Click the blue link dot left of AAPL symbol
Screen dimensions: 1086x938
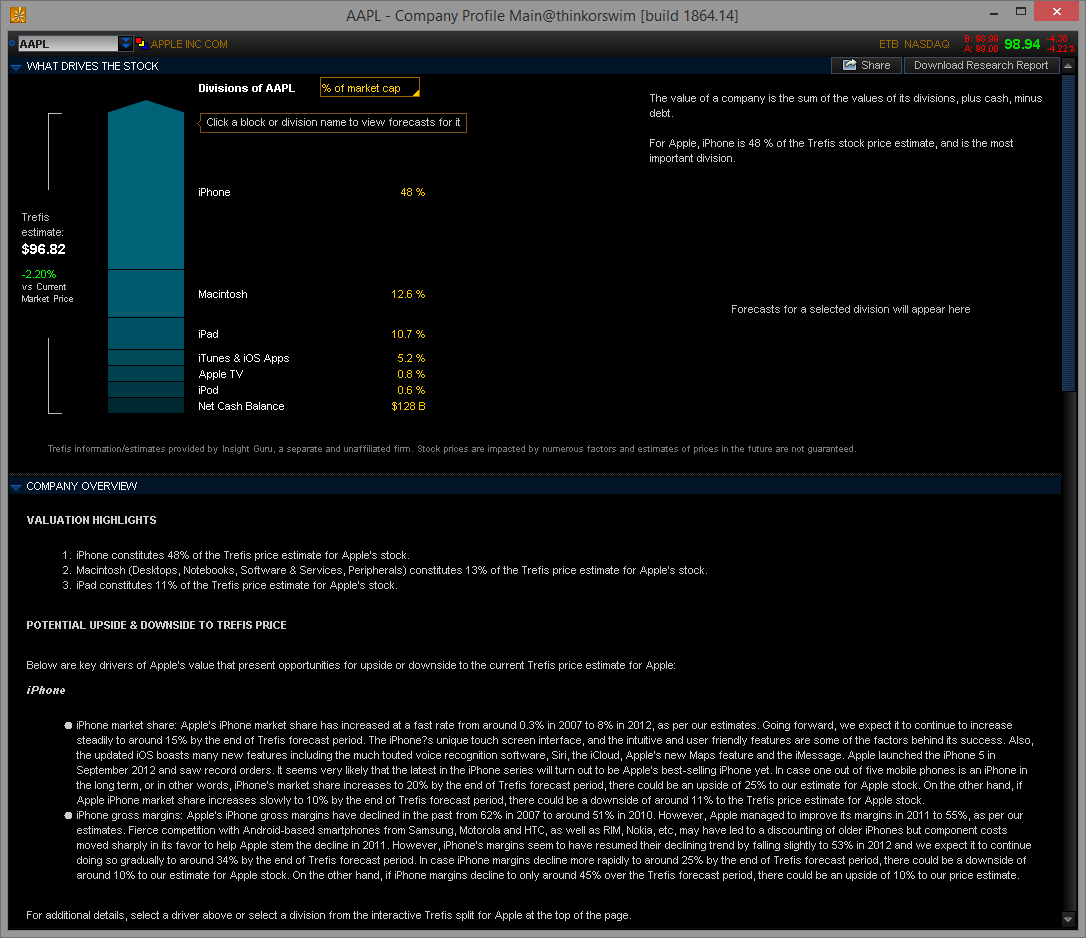coord(12,44)
